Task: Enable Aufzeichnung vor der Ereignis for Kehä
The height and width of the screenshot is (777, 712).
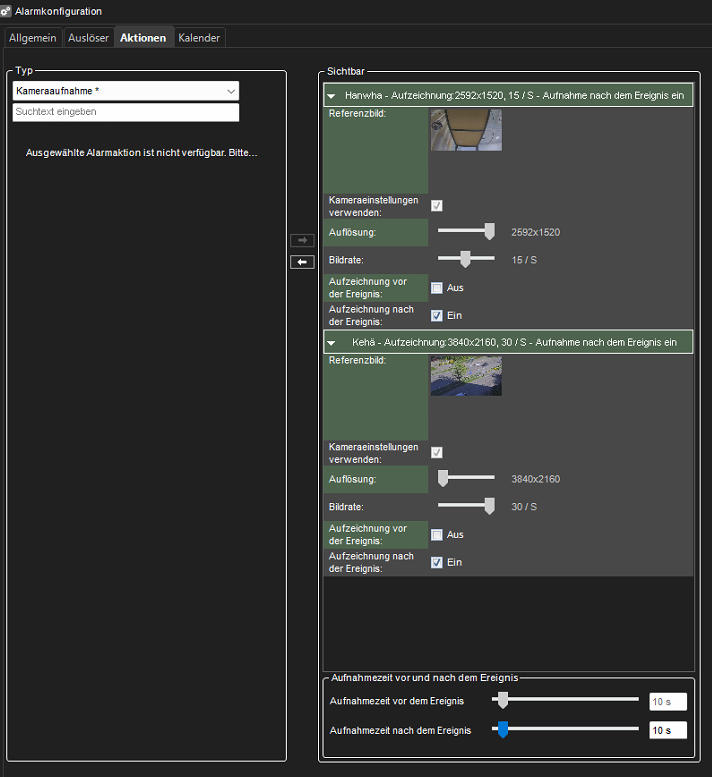Action: [x=437, y=535]
